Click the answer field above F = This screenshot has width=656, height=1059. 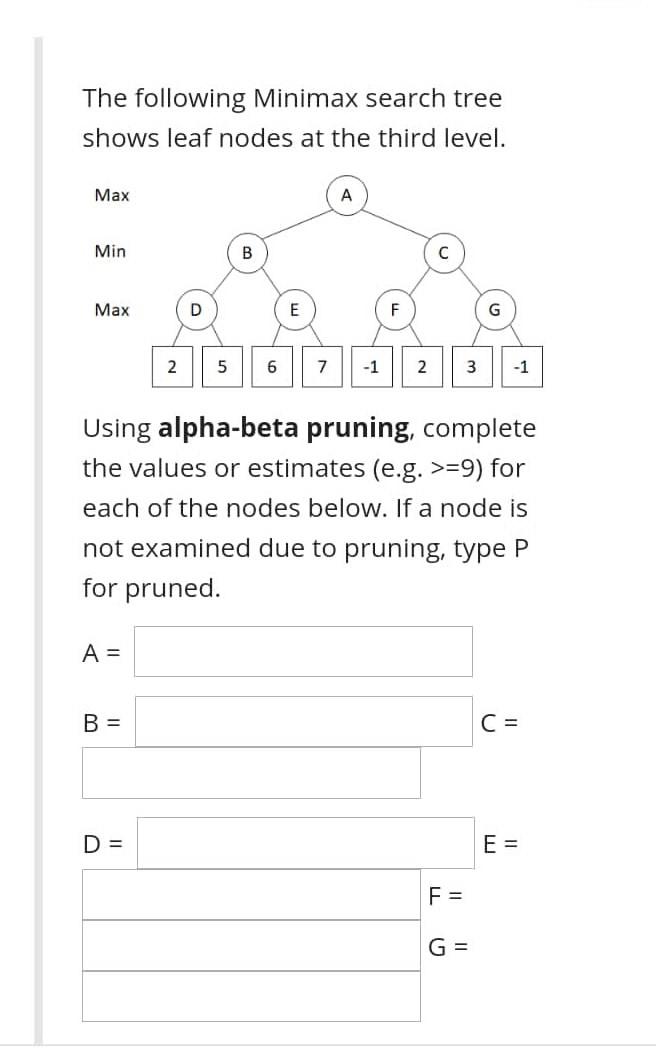point(250,895)
